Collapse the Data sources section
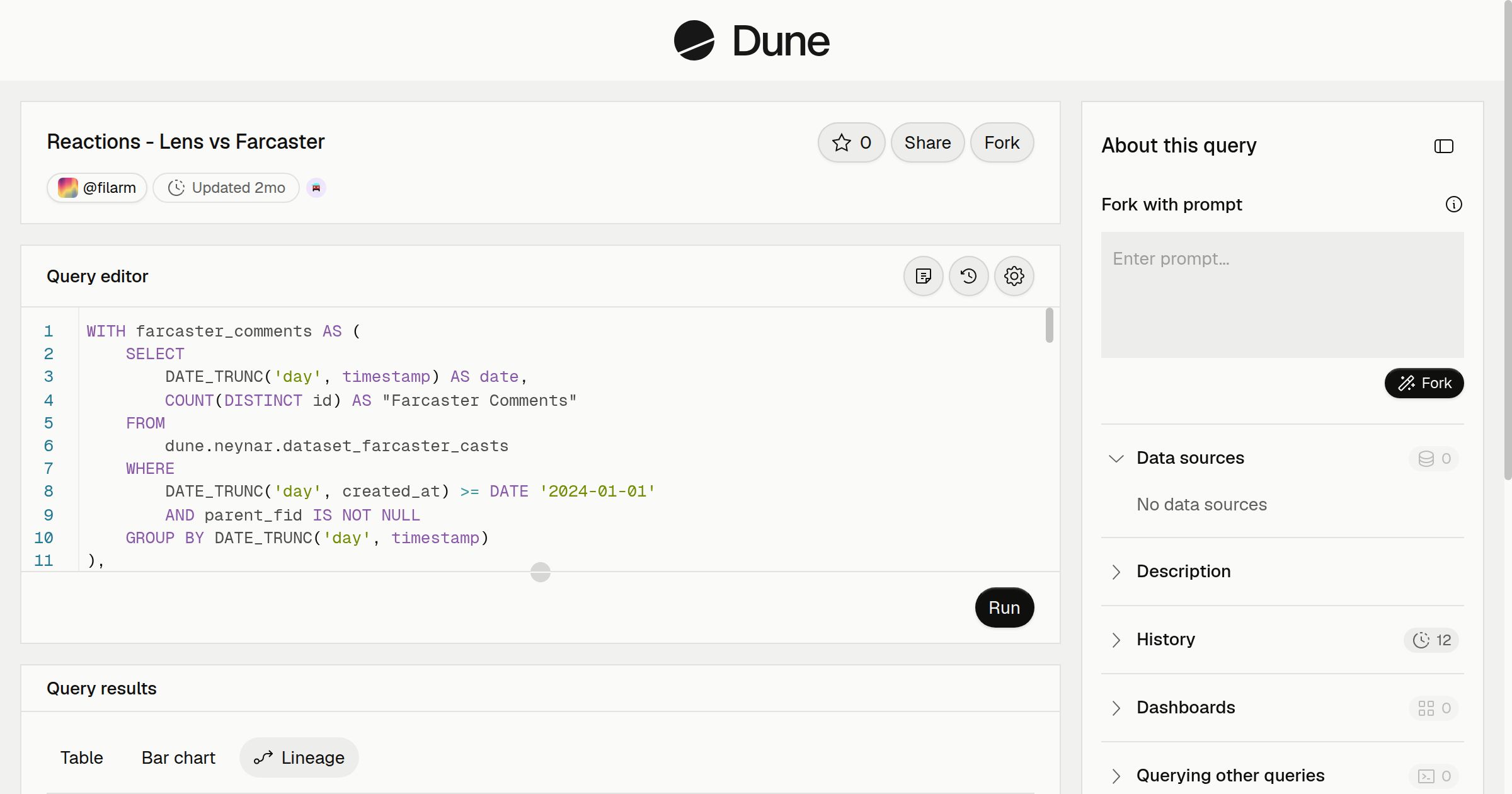Image resolution: width=1512 pixels, height=794 pixels. click(x=1116, y=458)
